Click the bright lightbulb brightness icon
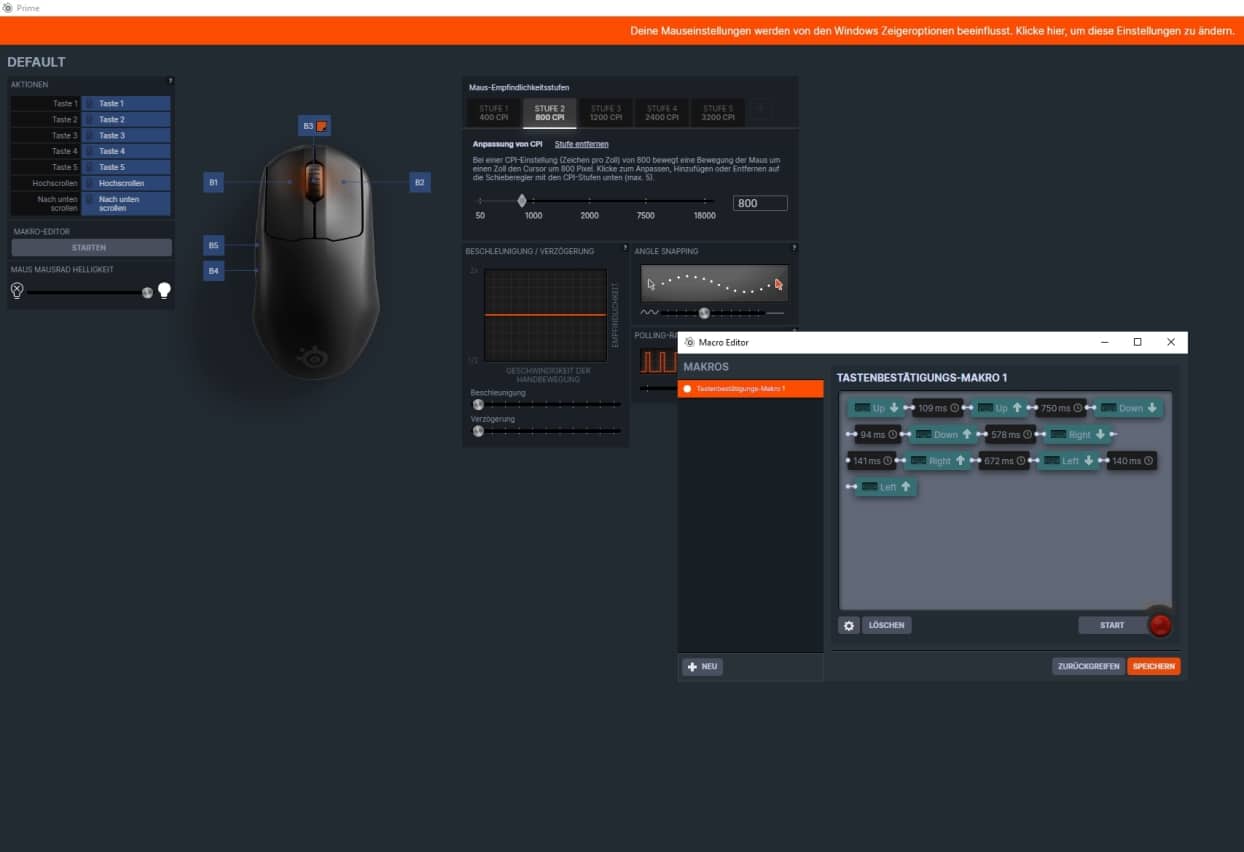This screenshot has height=852, width=1244. click(164, 291)
